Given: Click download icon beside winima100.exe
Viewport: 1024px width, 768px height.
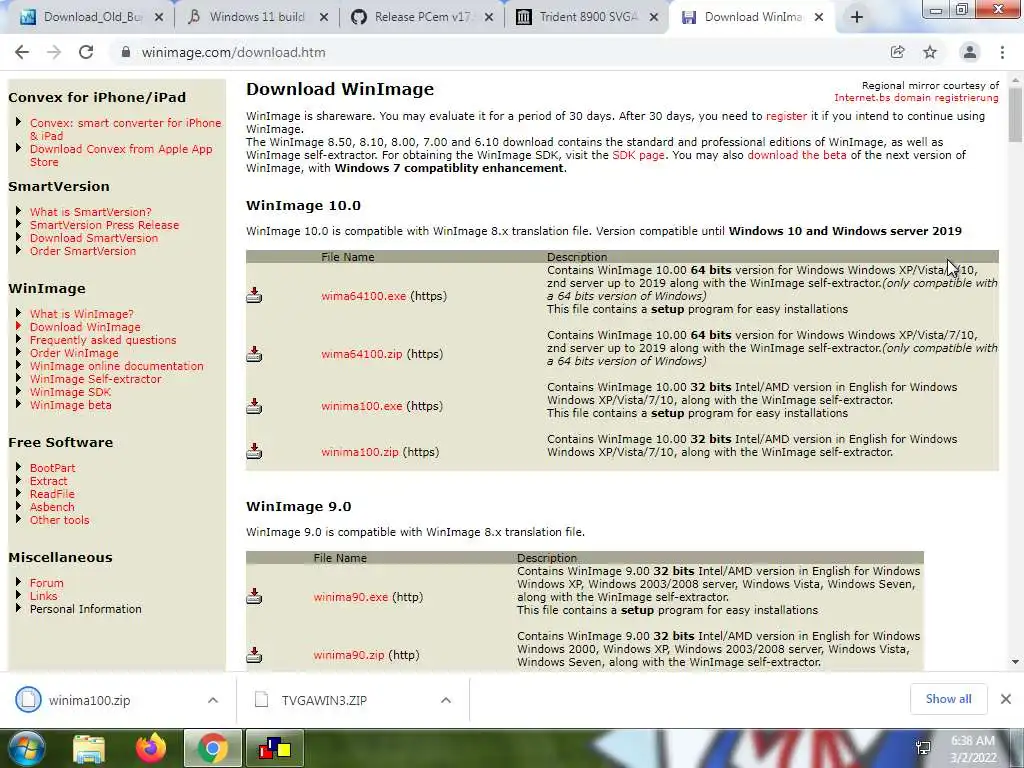Looking at the screenshot, I should [x=254, y=406].
